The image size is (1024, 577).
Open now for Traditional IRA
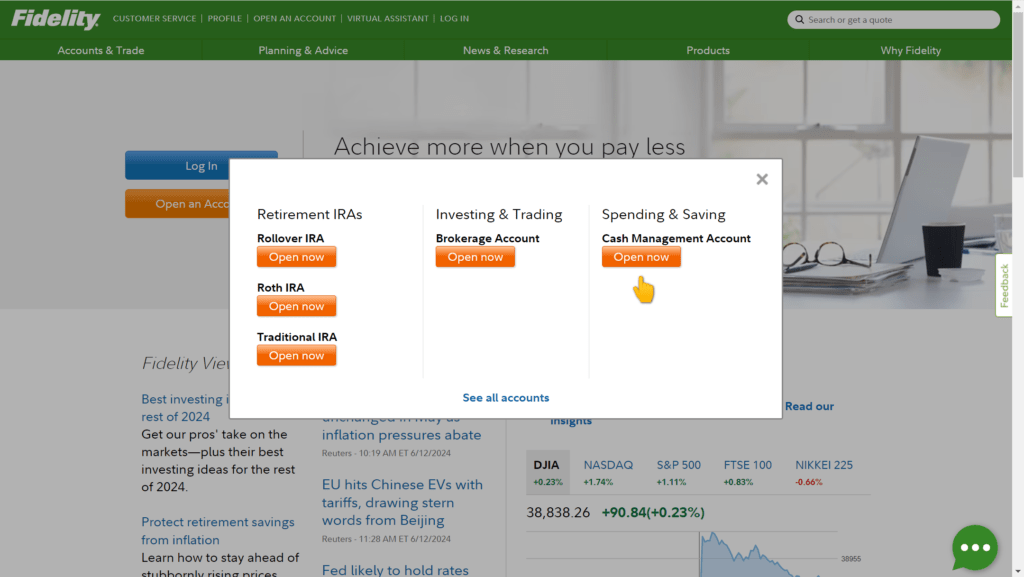click(296, 356)
